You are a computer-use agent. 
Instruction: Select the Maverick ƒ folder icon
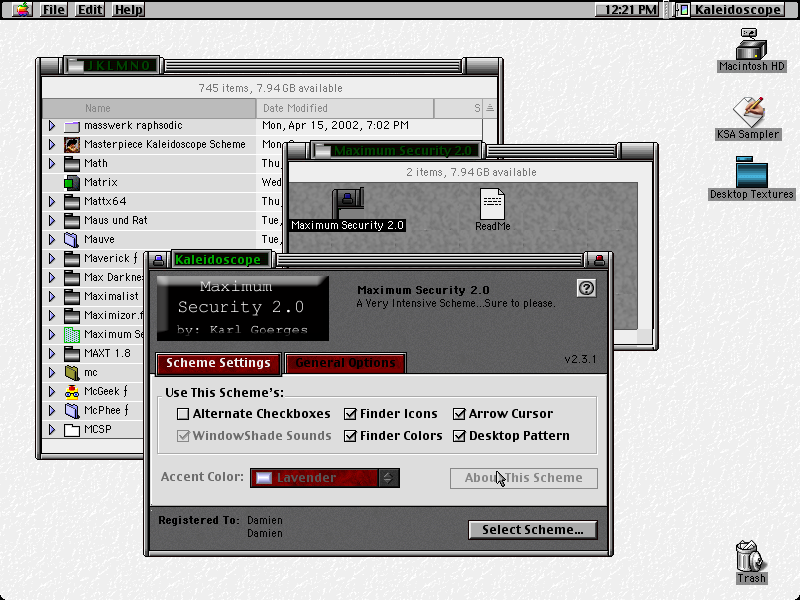pos(72,259)
